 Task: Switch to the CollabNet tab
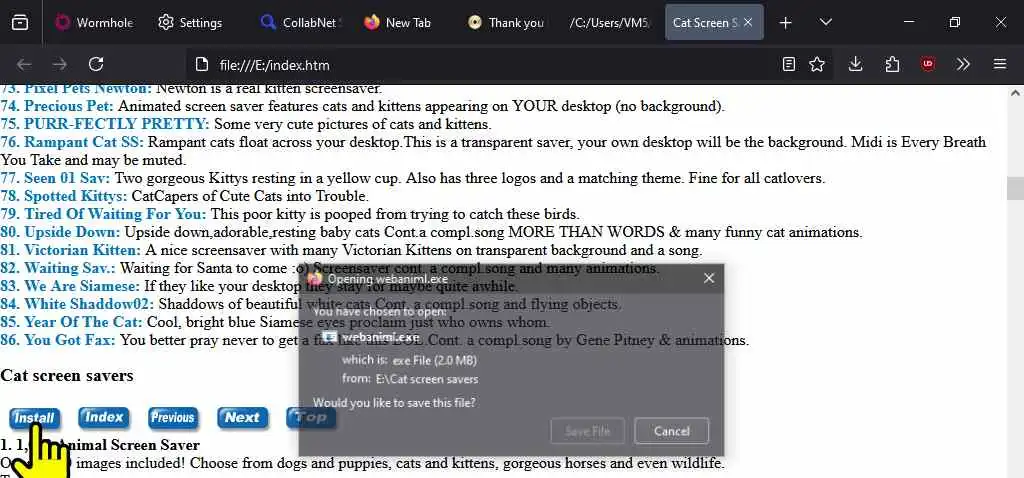click(300, 22)
